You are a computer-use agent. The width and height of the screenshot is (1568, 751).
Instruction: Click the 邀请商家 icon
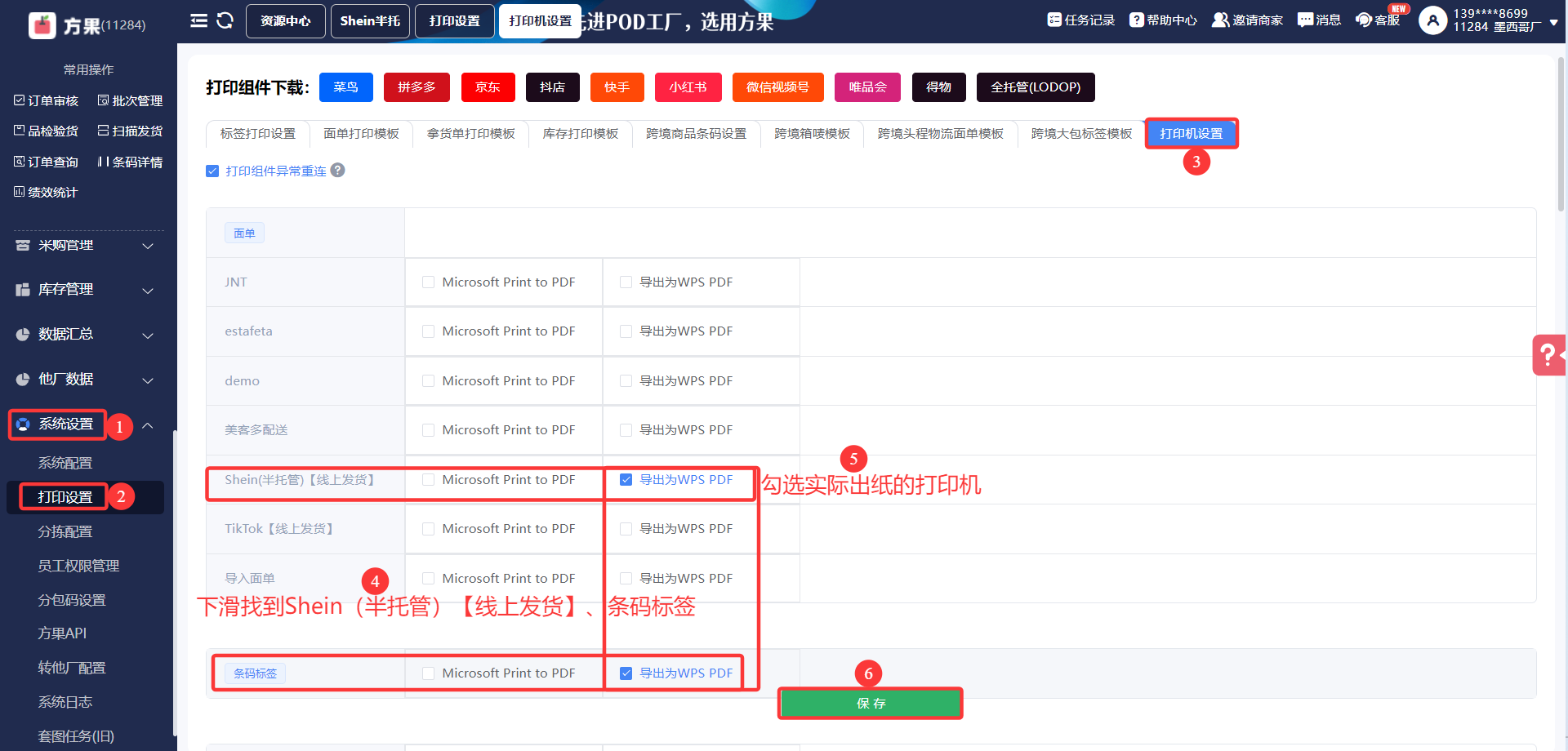(1220, 20)
